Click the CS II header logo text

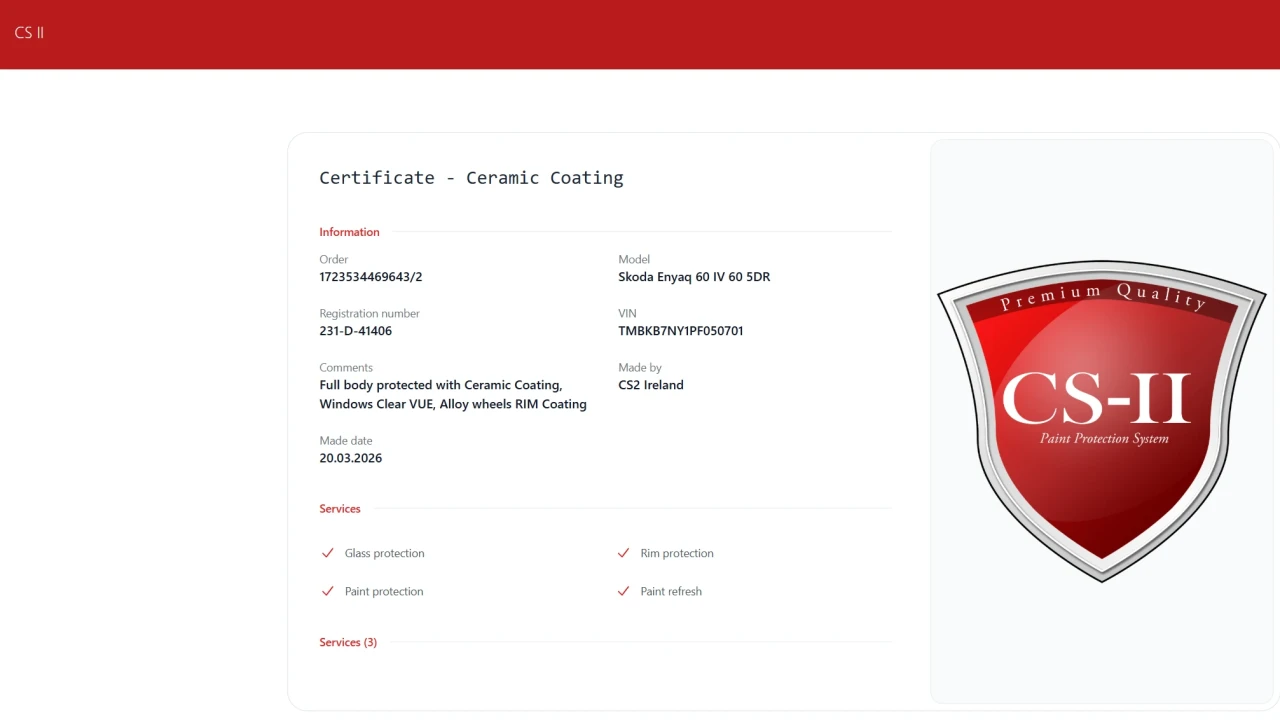[29, 33]
